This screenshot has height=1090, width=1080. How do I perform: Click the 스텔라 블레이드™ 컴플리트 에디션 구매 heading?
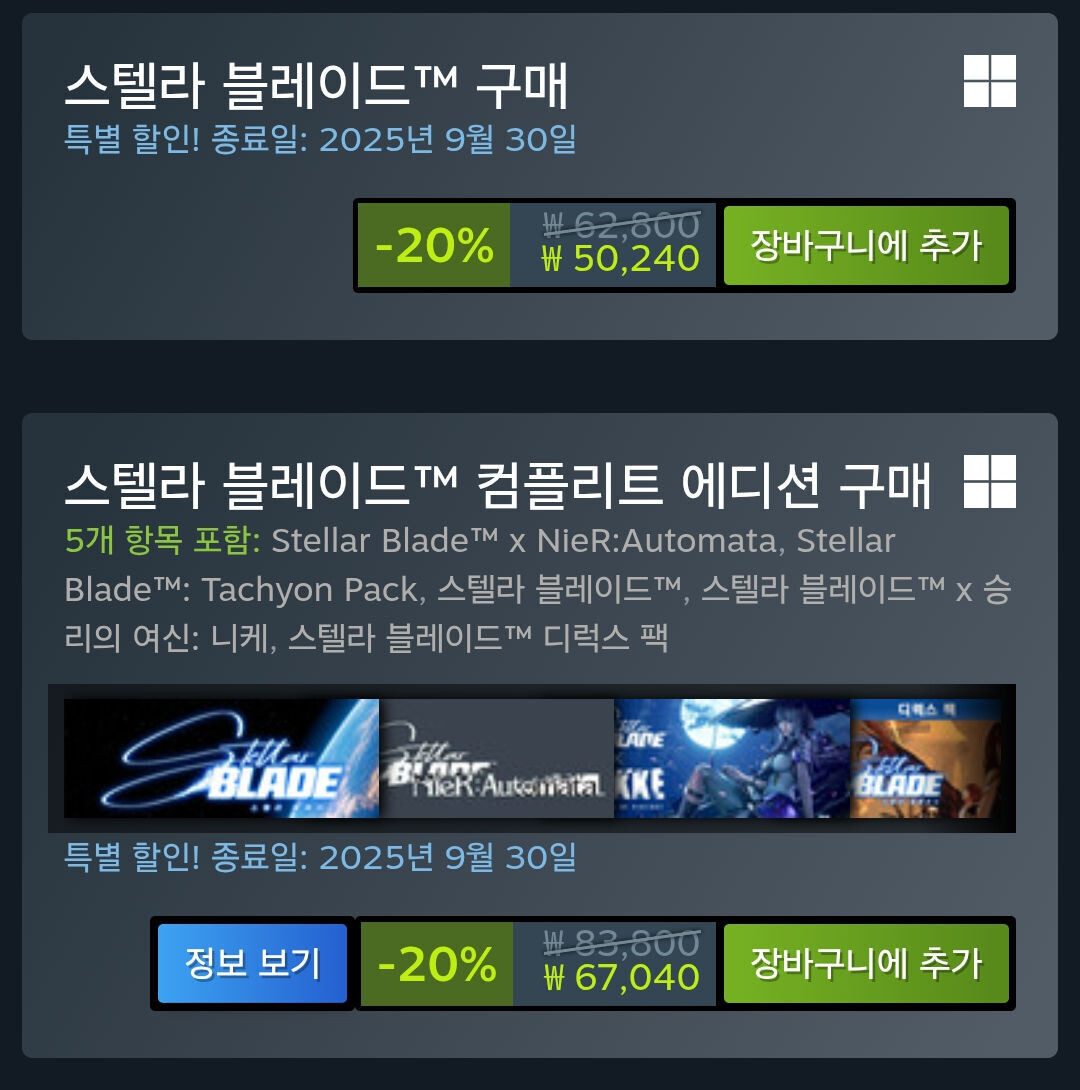498,486
